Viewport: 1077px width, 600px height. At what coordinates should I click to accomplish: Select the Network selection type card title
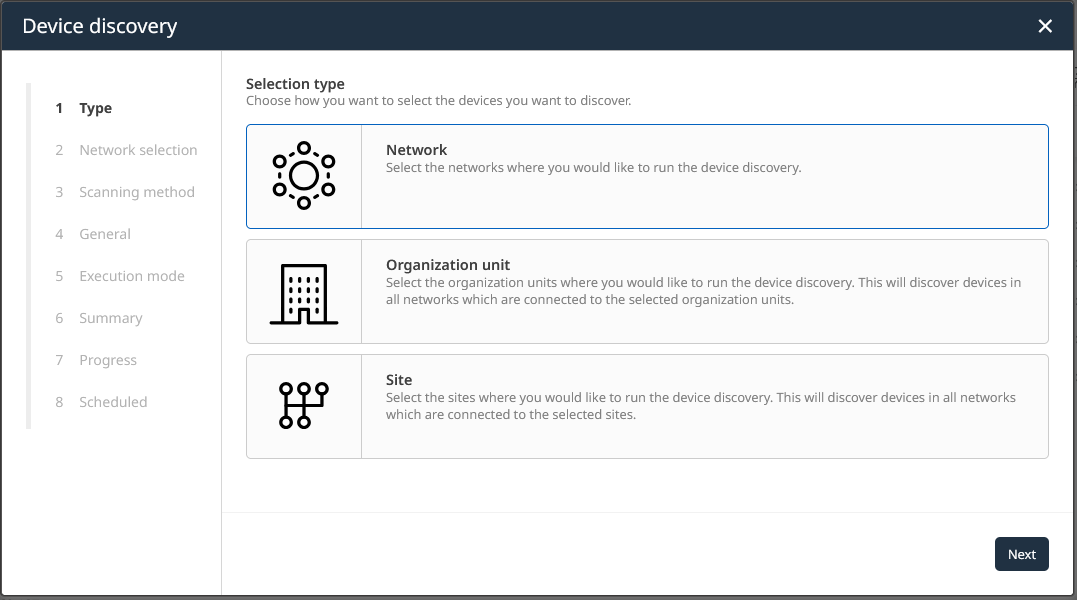416,150
